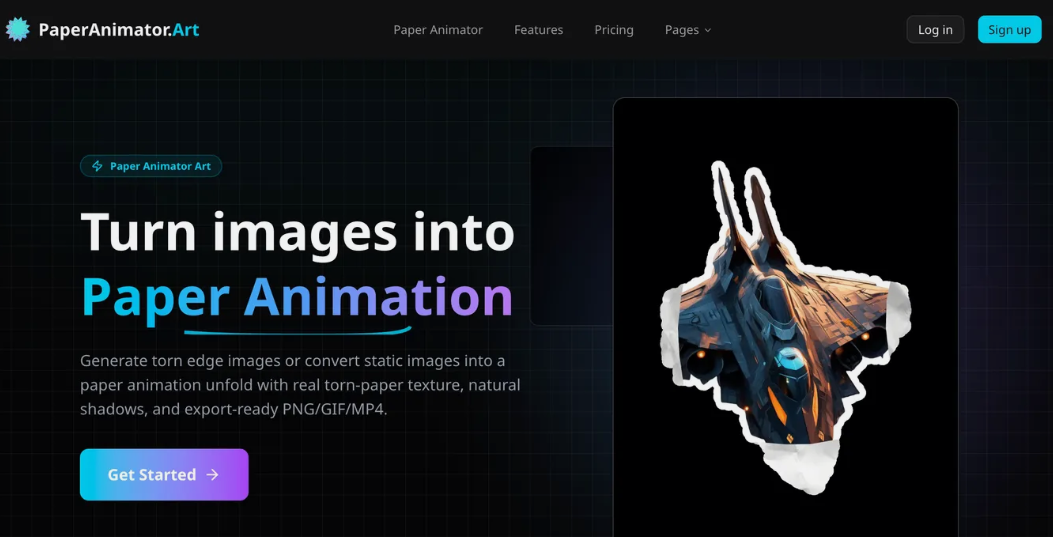Click the "Turn images into" heading
Screen dimensions: 1053x537
click(297, 231)
